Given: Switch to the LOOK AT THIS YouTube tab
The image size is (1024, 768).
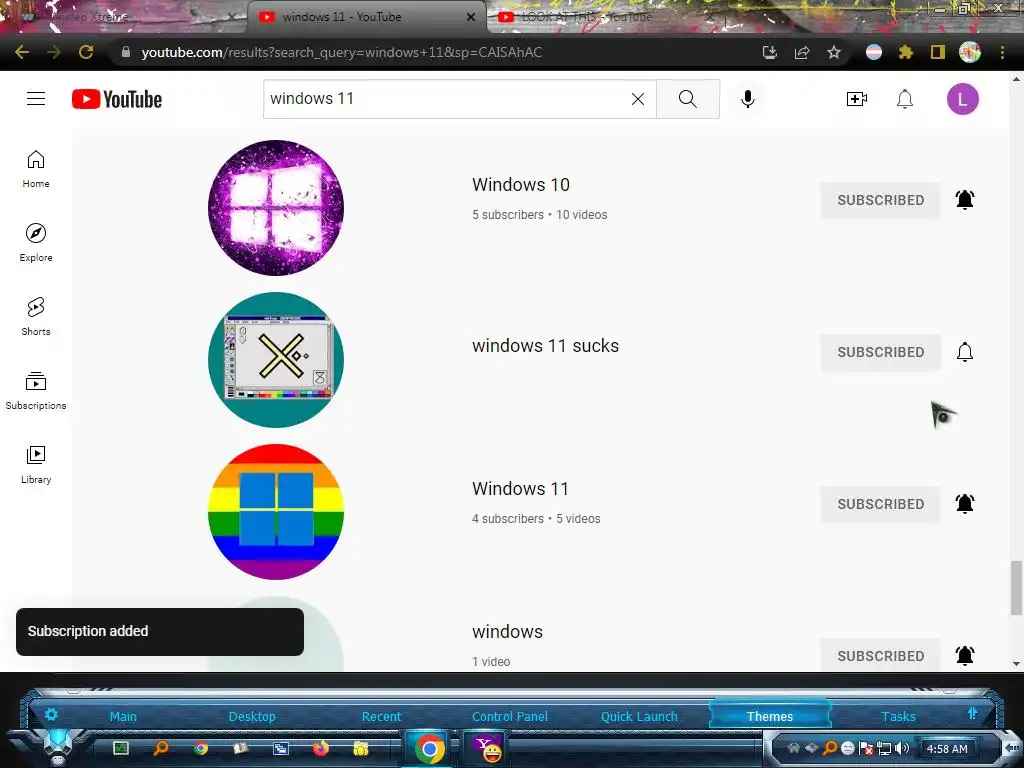Looking at the screenshot, I should point(587,17).
